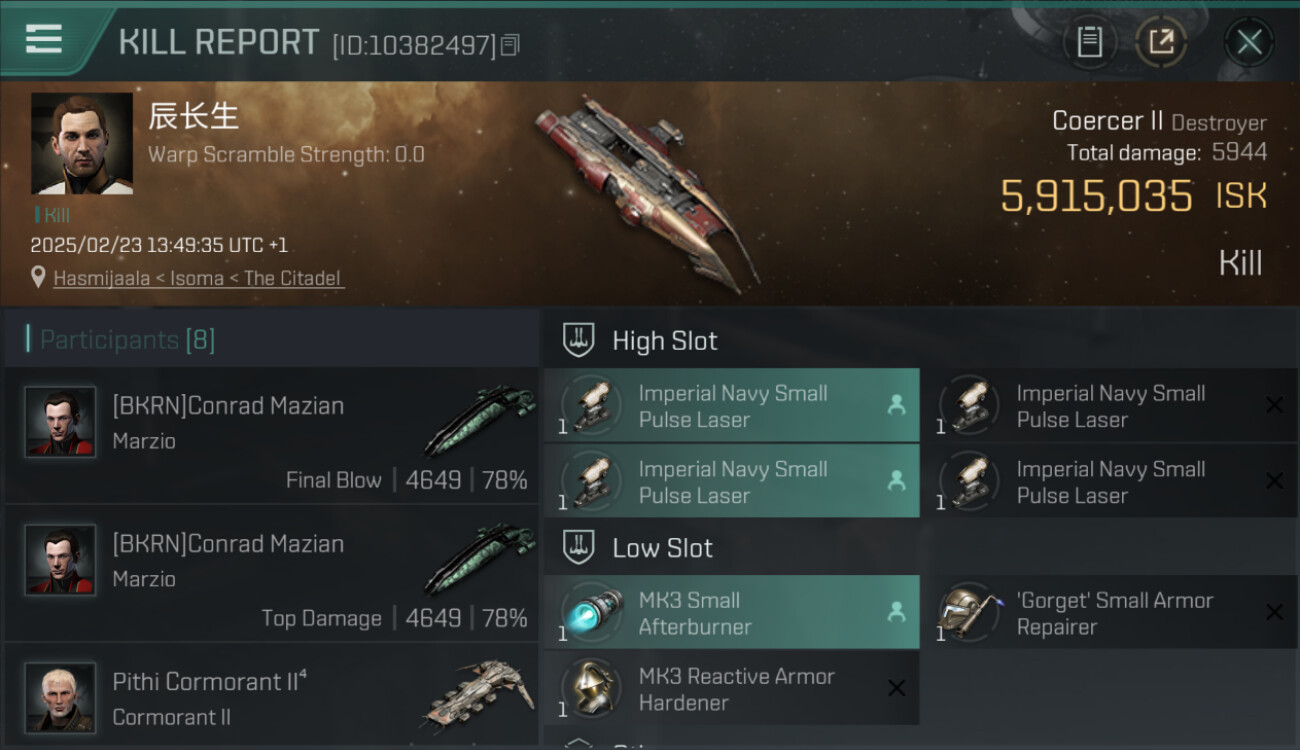The image size is (1300, 750).
Task: View victim pilot portrait 辰长生
Action: 82,144
